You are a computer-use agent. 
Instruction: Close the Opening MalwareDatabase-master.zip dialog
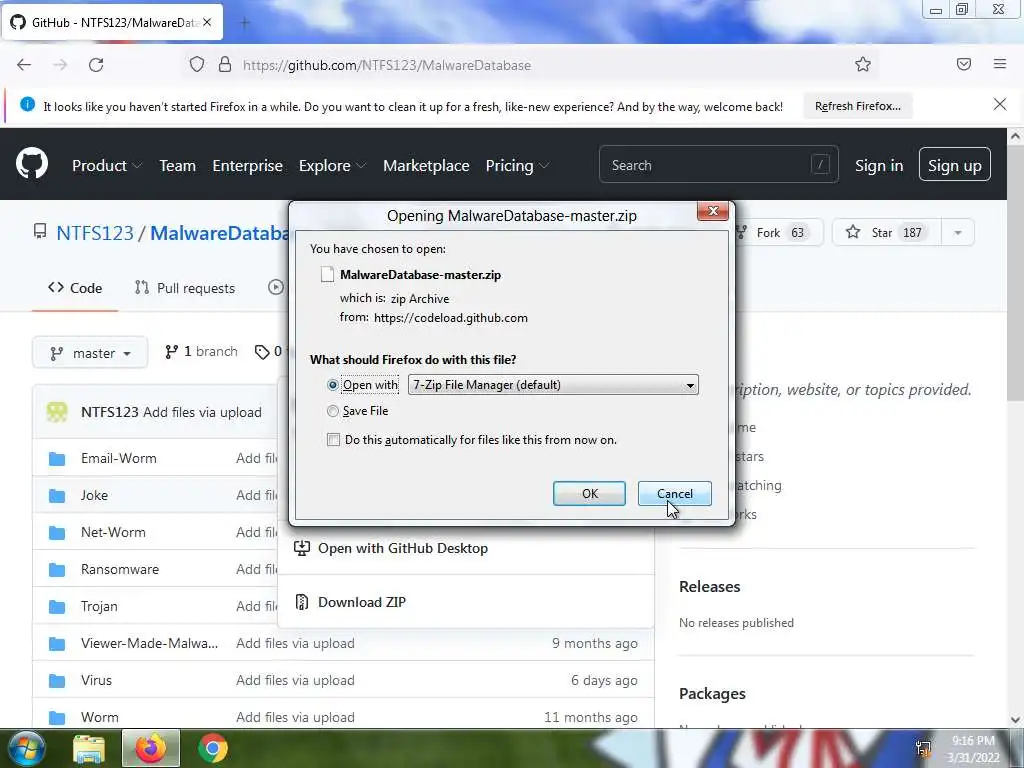tap(713, 211)
